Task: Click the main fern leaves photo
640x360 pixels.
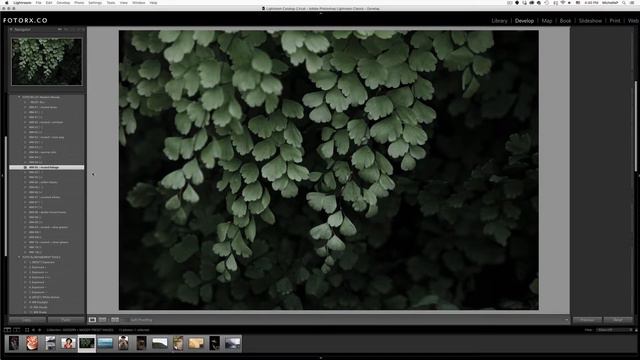Action: pyautogui.click(x=329, y=170)
